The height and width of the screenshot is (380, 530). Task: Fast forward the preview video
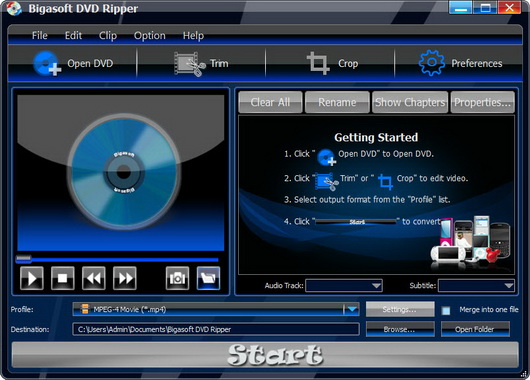click(125, 278)
